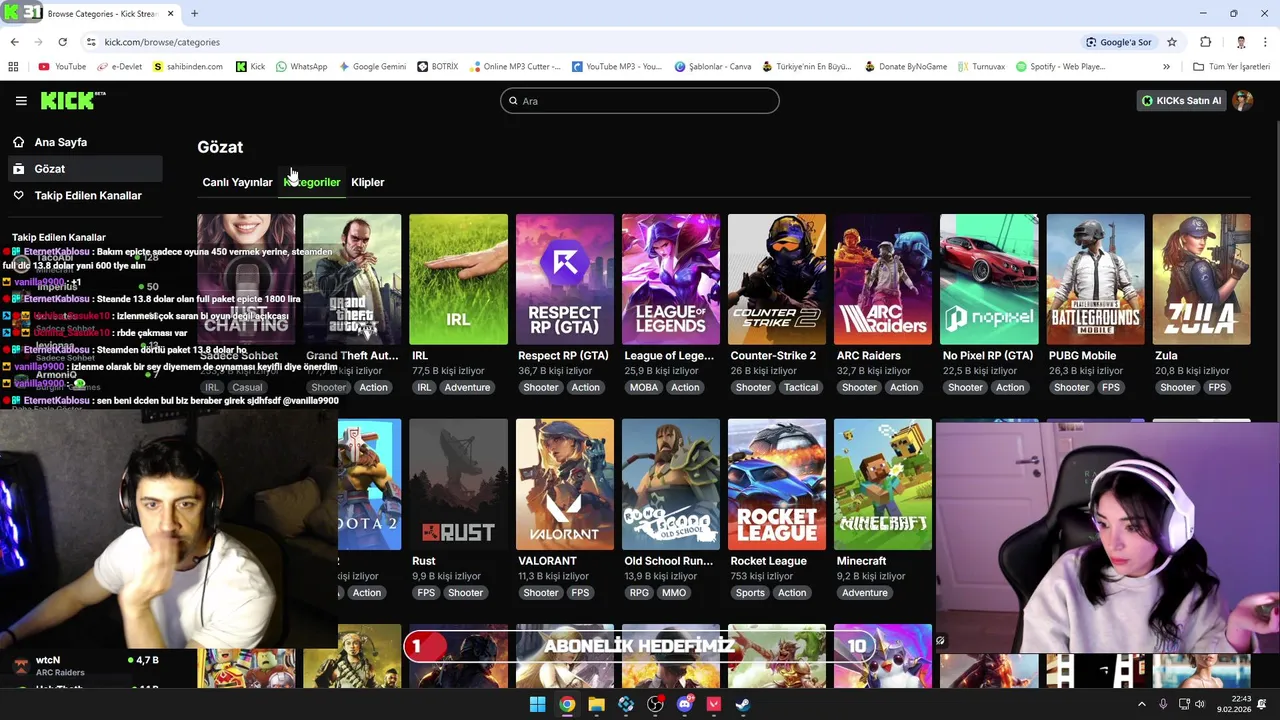This screenshot has height=720, width=1280.
Task: Switch to Klipler tab
Action: 368,182
